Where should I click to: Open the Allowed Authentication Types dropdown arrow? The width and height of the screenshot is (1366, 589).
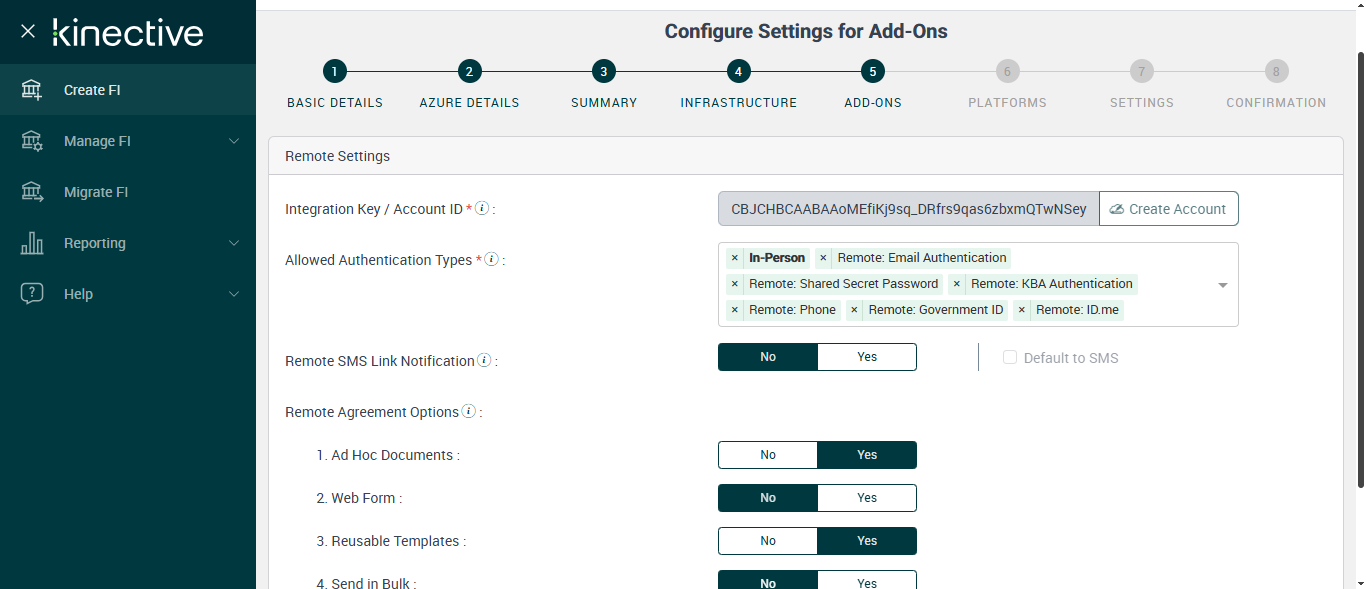[x=1222, y=285]
